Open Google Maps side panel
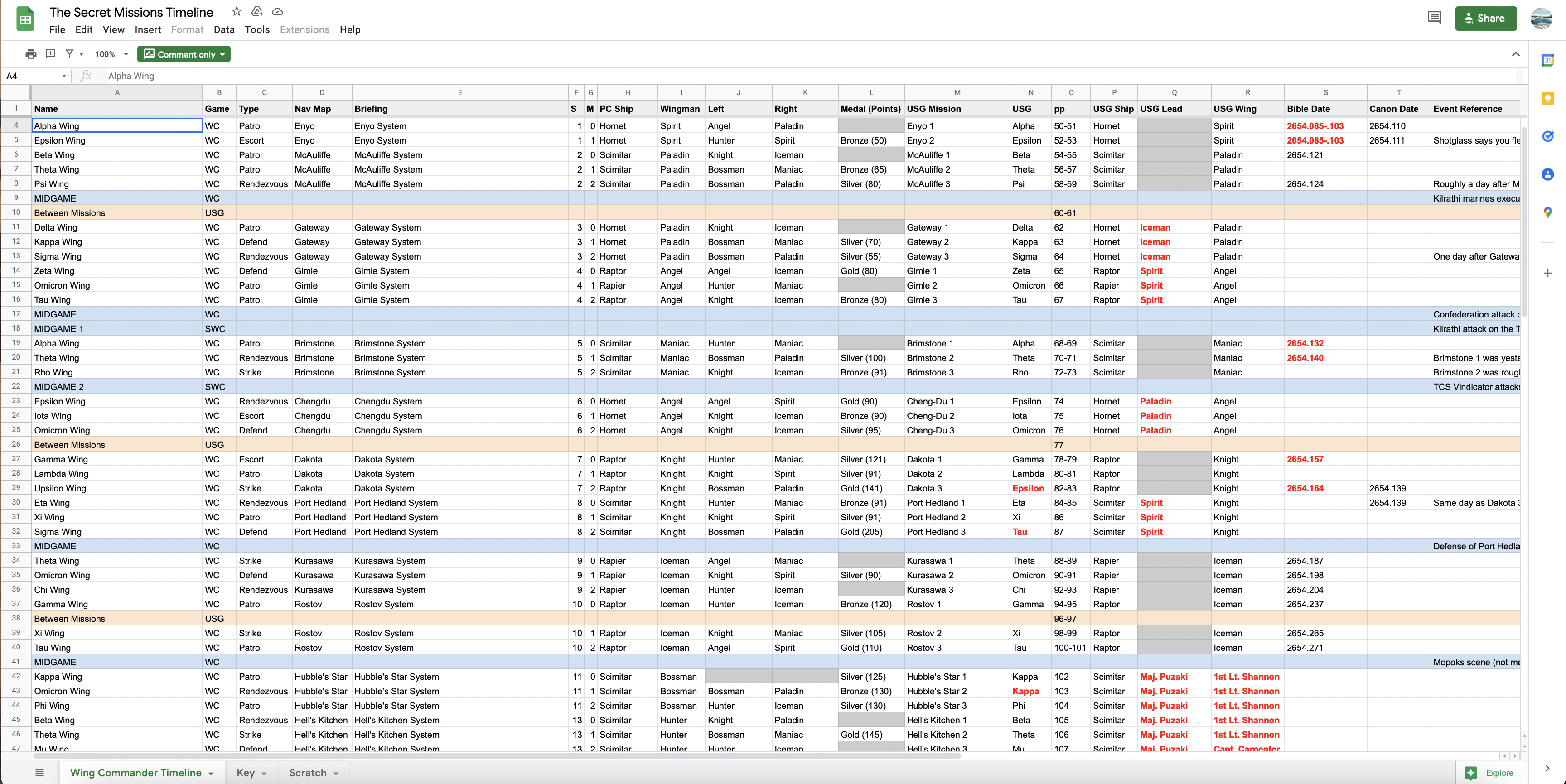The height and width of the screenshot is (784, 1566). click(x=1547, y=212)
